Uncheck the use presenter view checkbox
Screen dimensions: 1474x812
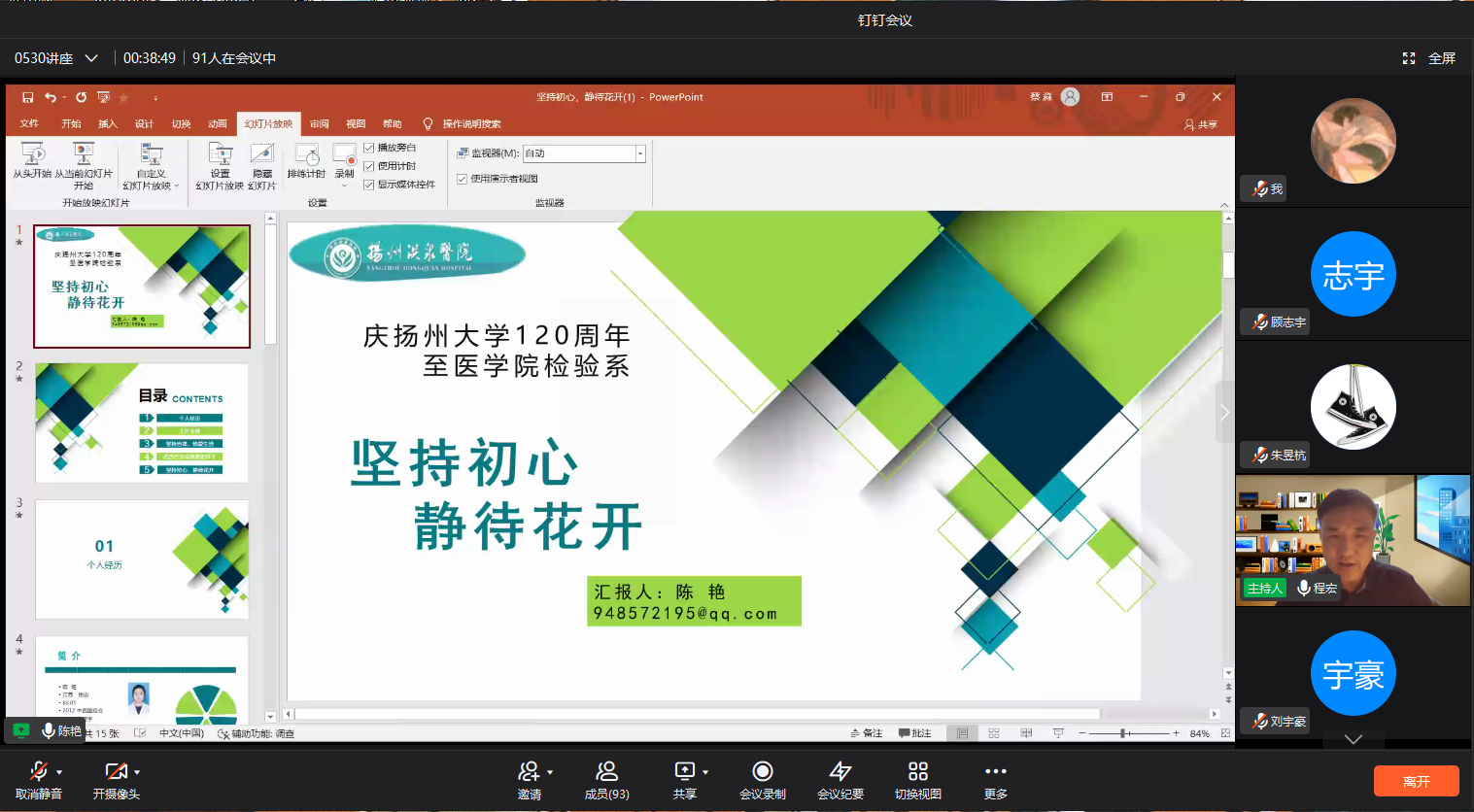pyautogui.click(x=463, y=179)
